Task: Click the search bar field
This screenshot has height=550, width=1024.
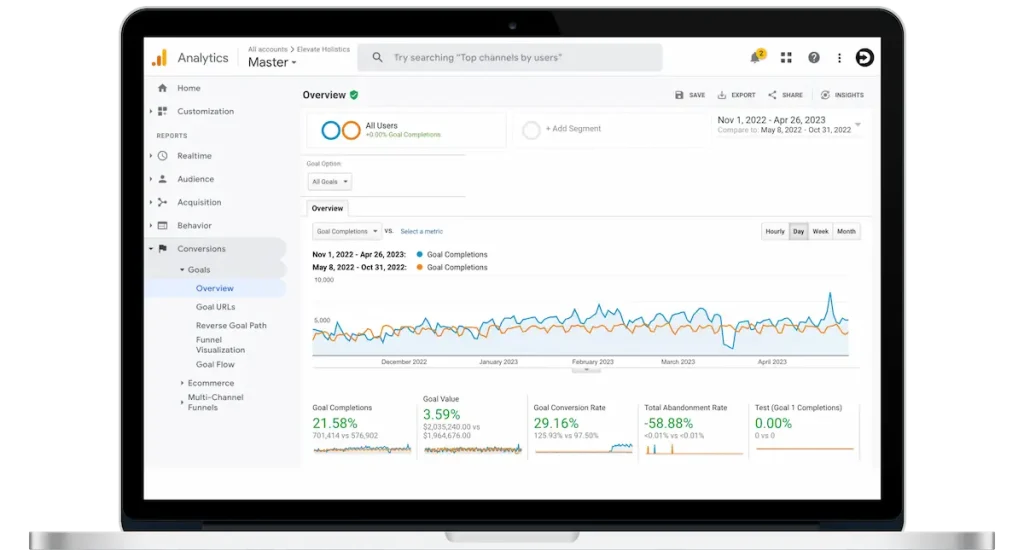Action: click(510, 58)
